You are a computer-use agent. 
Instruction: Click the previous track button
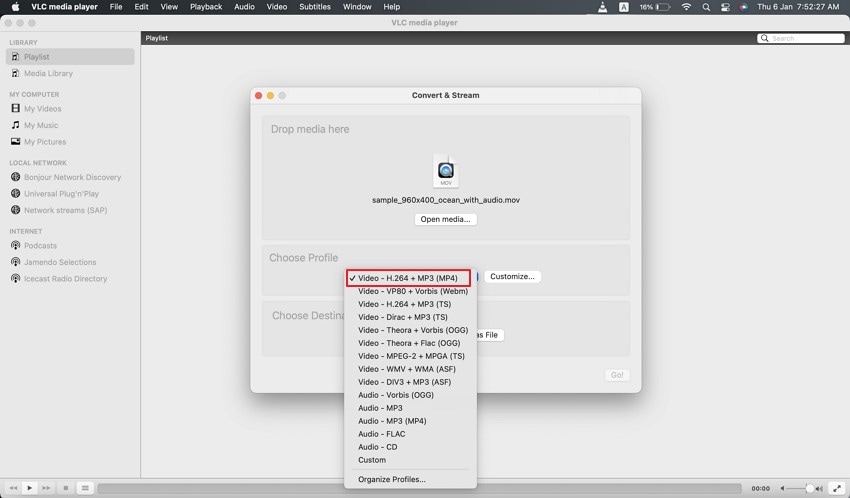point(13,488)
